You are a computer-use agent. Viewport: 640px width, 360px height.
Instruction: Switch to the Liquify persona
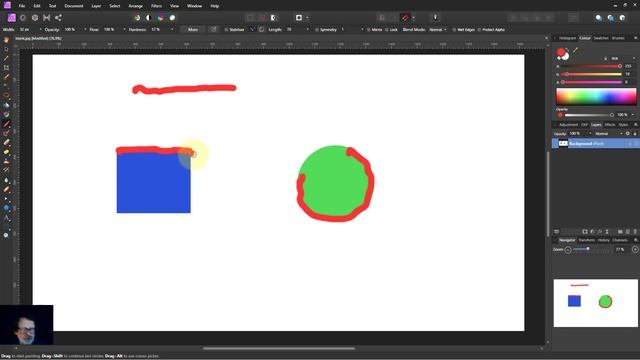[23, 18]
